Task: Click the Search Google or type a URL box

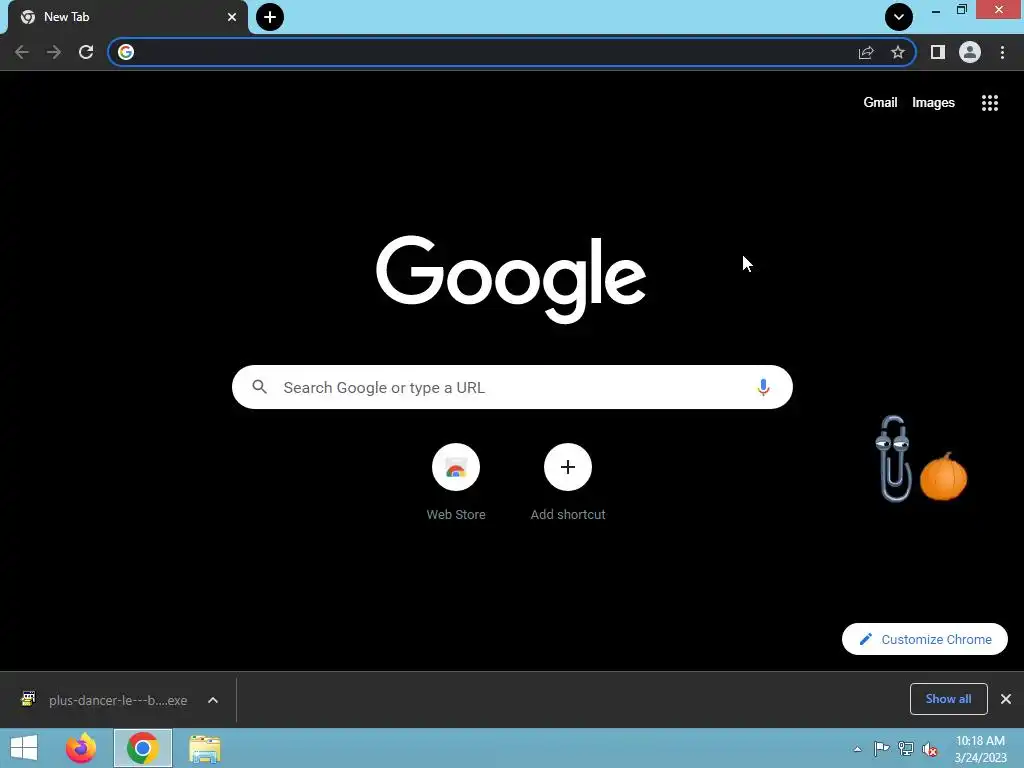Action: (512, 387)
